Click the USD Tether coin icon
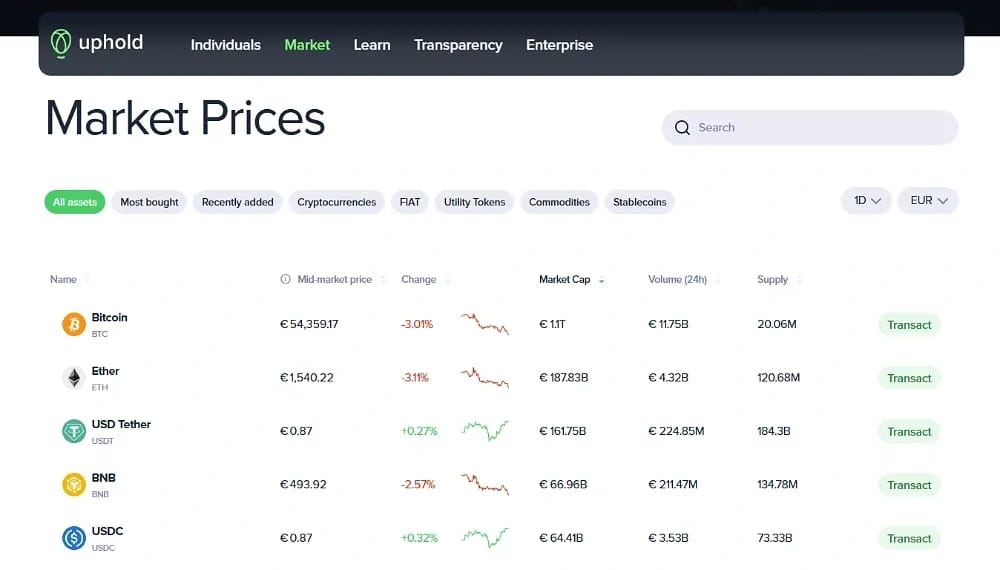Viewport: 1000px width, 570px height. (x=74, y=432)
